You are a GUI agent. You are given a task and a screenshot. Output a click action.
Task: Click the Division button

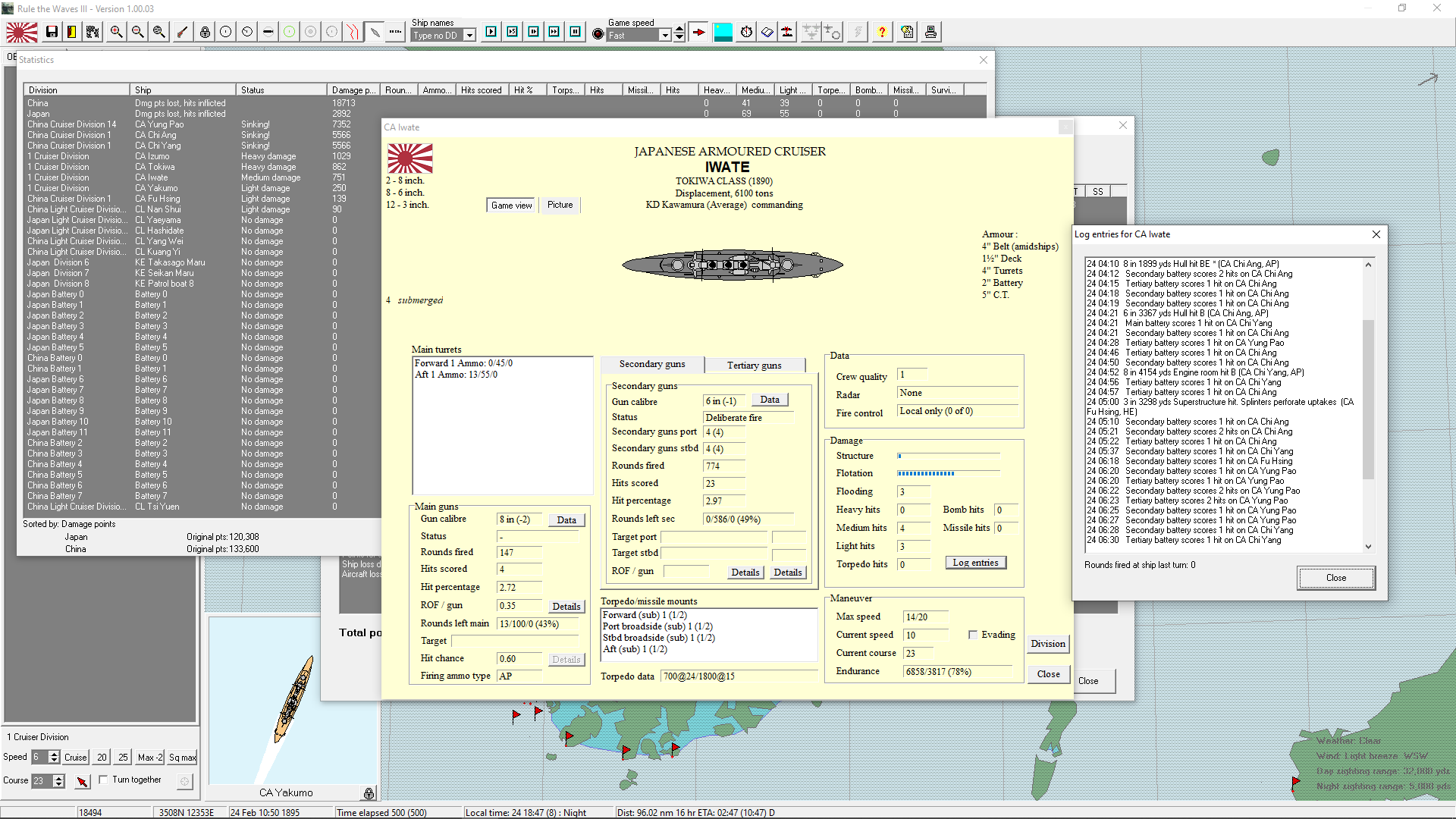pyautogui.click(x=1048, y=644)
